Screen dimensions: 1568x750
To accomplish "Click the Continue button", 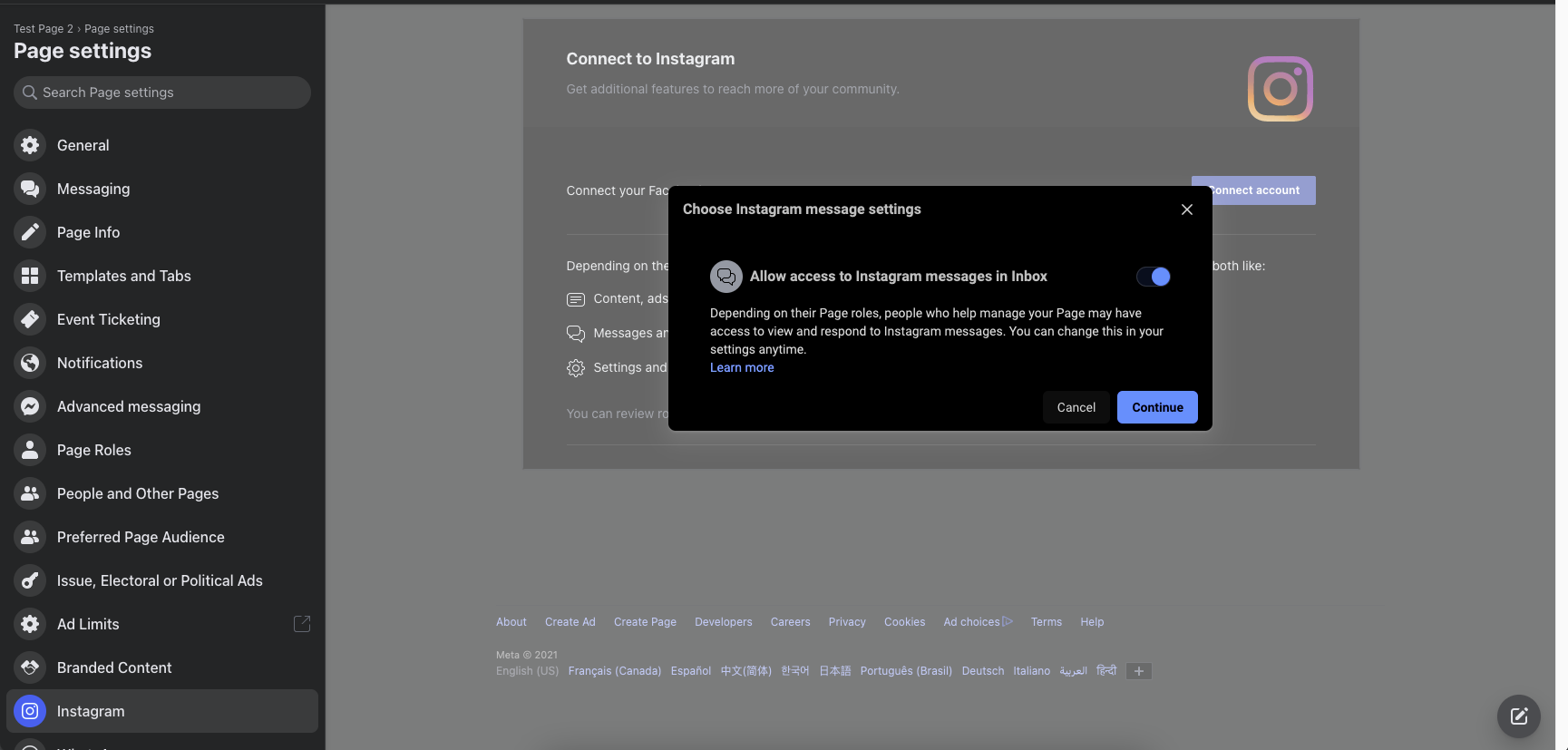I will tap(1157, 407).
